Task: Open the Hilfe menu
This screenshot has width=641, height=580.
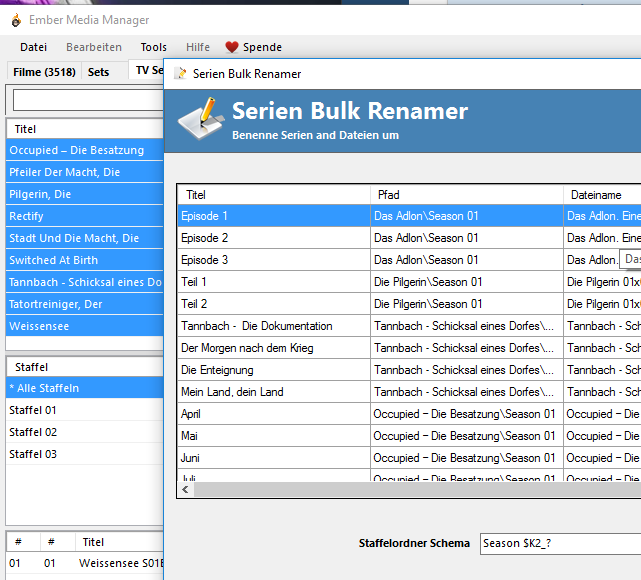Action: 198,47
